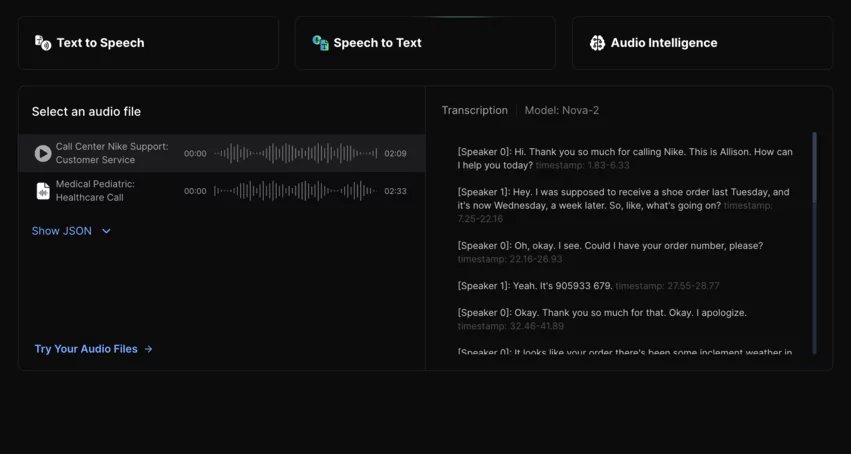
Task: Click the 02:09 duration of Nike Support
Action: pos(395,154)
